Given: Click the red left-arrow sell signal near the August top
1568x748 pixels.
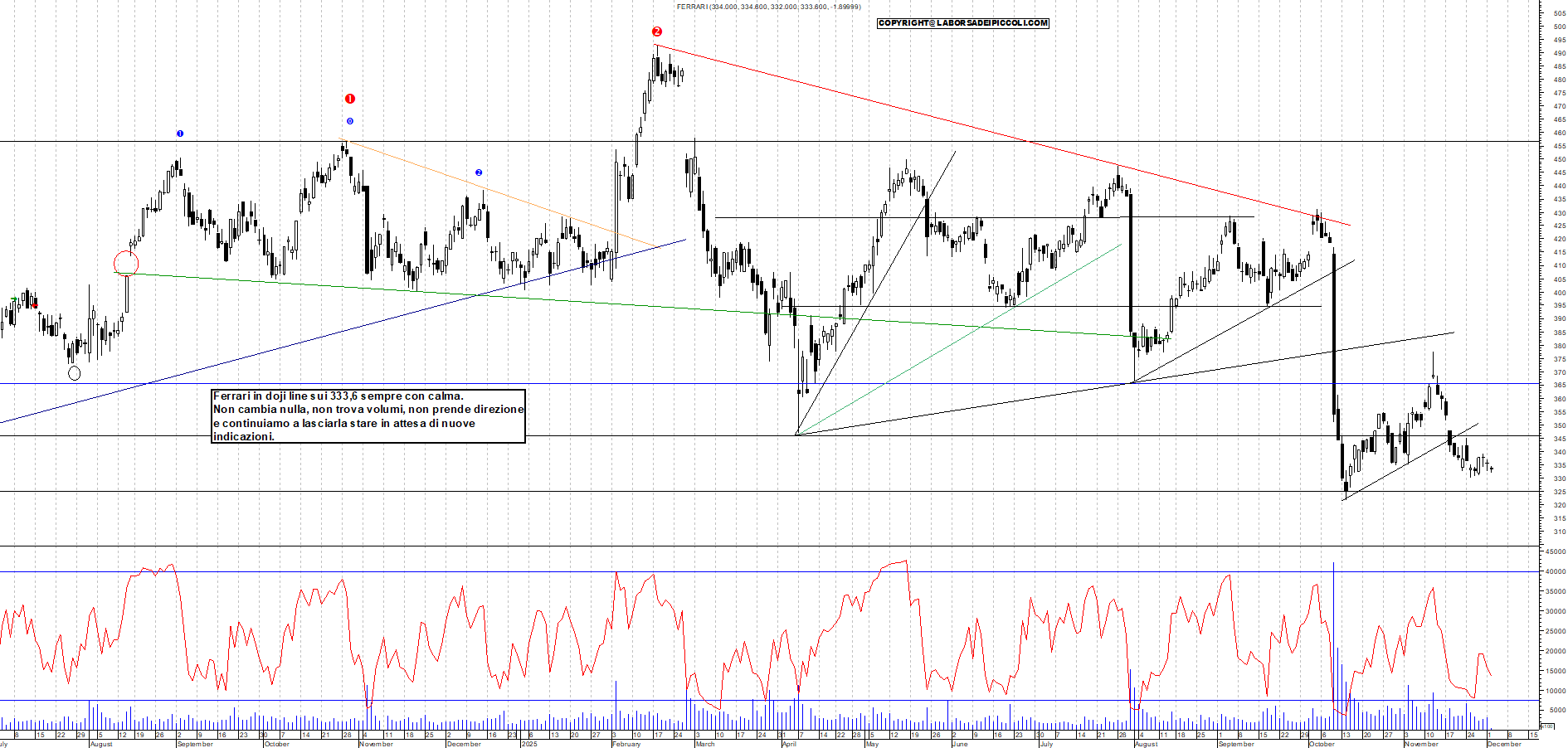Looking at the screenshot, I should [x=35, y=305].
